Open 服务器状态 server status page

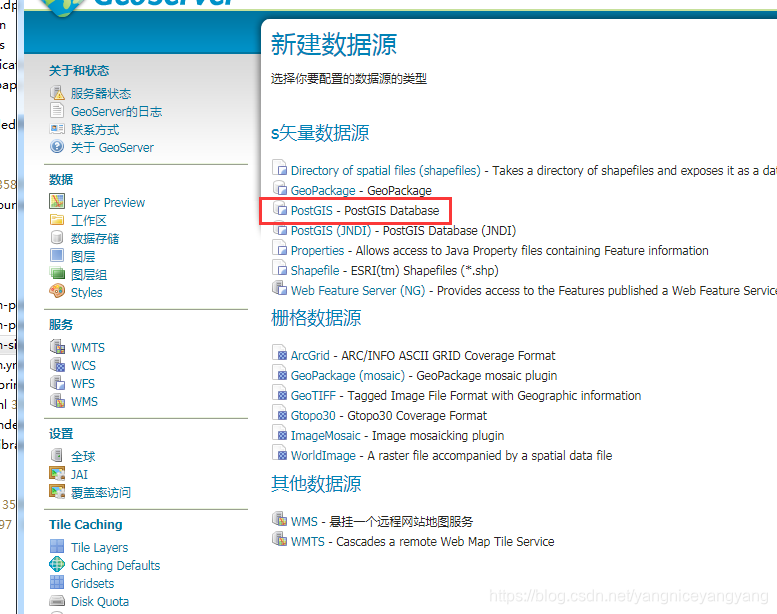101,94
